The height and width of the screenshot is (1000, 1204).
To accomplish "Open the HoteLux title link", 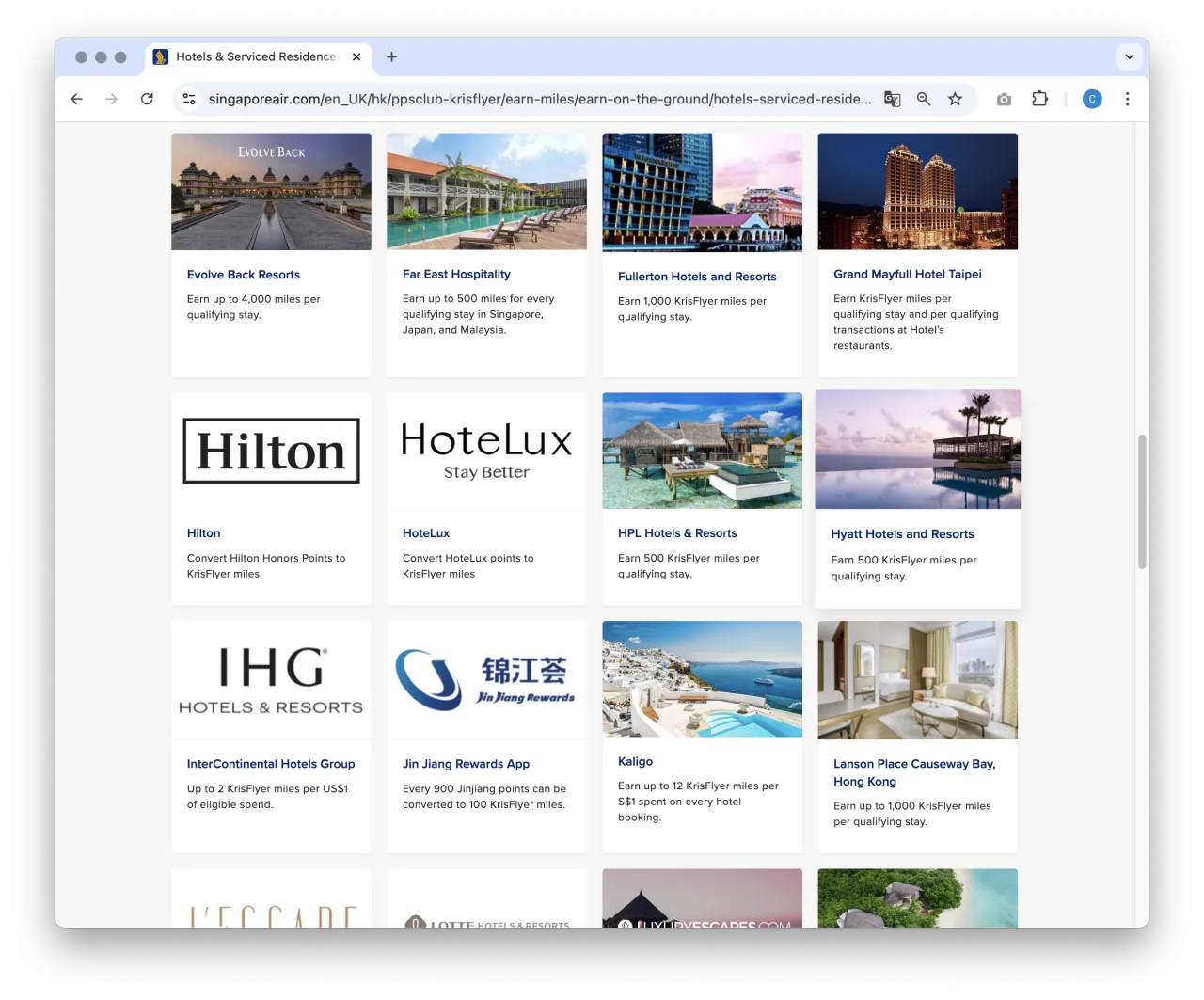I will [425, 533].
